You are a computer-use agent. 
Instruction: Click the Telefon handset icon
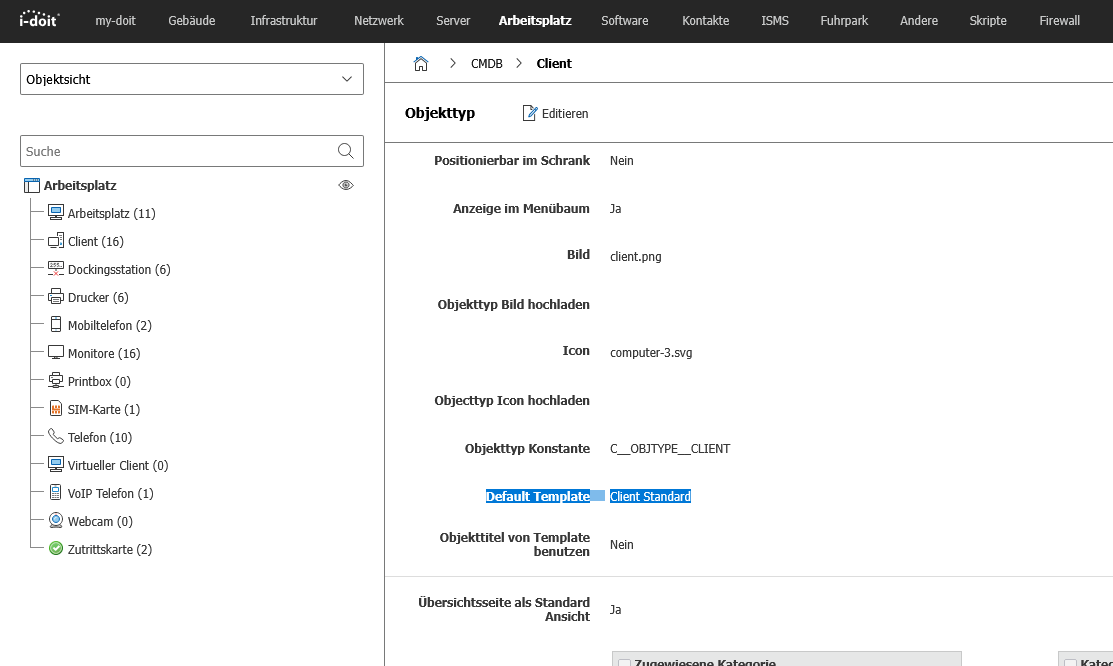(56, 437)
